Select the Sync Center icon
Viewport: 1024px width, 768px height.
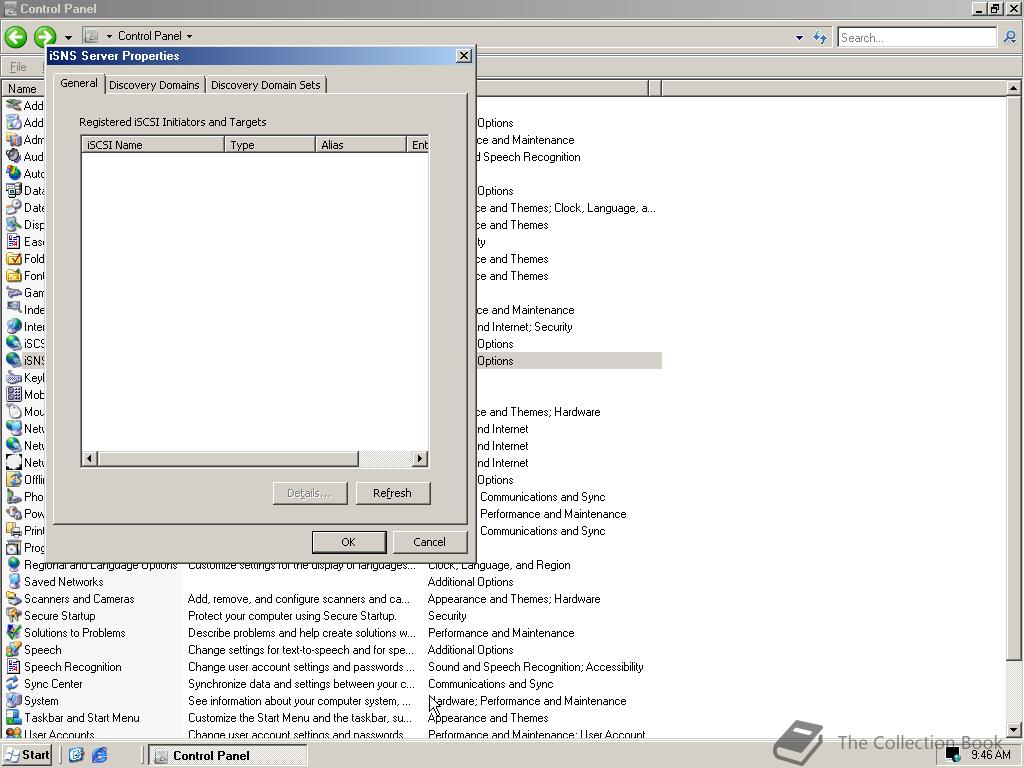[x=13, y=684]
